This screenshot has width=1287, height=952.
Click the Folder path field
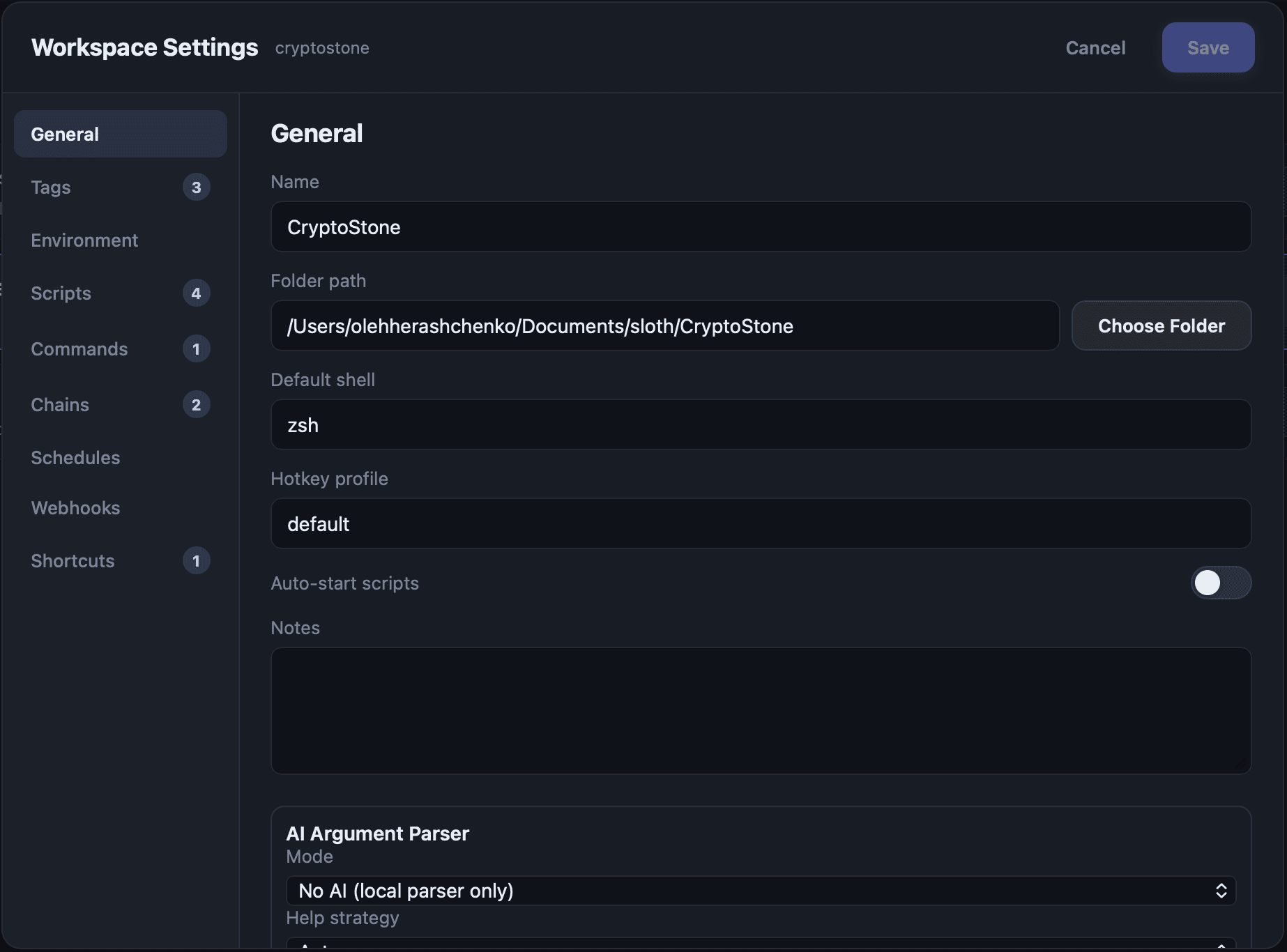[x=664, y=325]
